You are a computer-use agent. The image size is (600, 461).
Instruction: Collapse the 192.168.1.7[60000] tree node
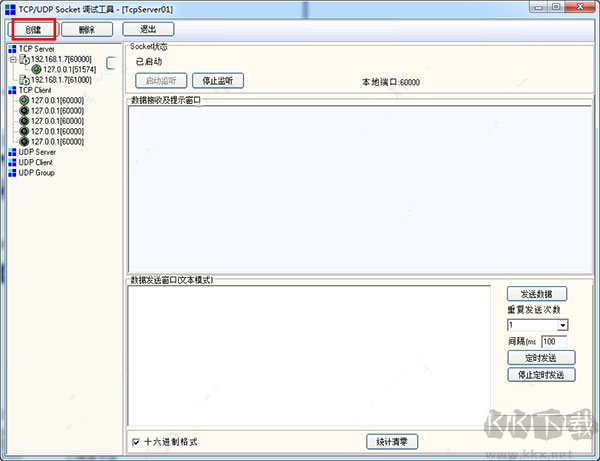[x=13, y=59]
